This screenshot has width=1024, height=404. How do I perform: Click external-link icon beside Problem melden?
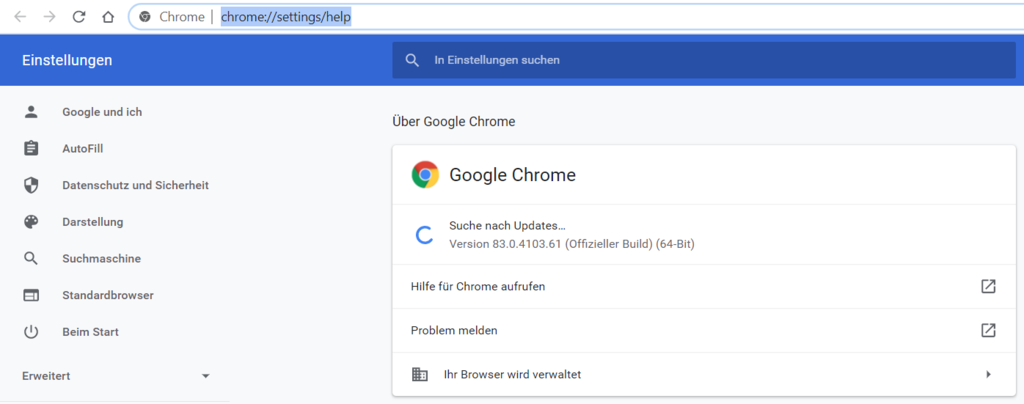click(x=988, y=330)
